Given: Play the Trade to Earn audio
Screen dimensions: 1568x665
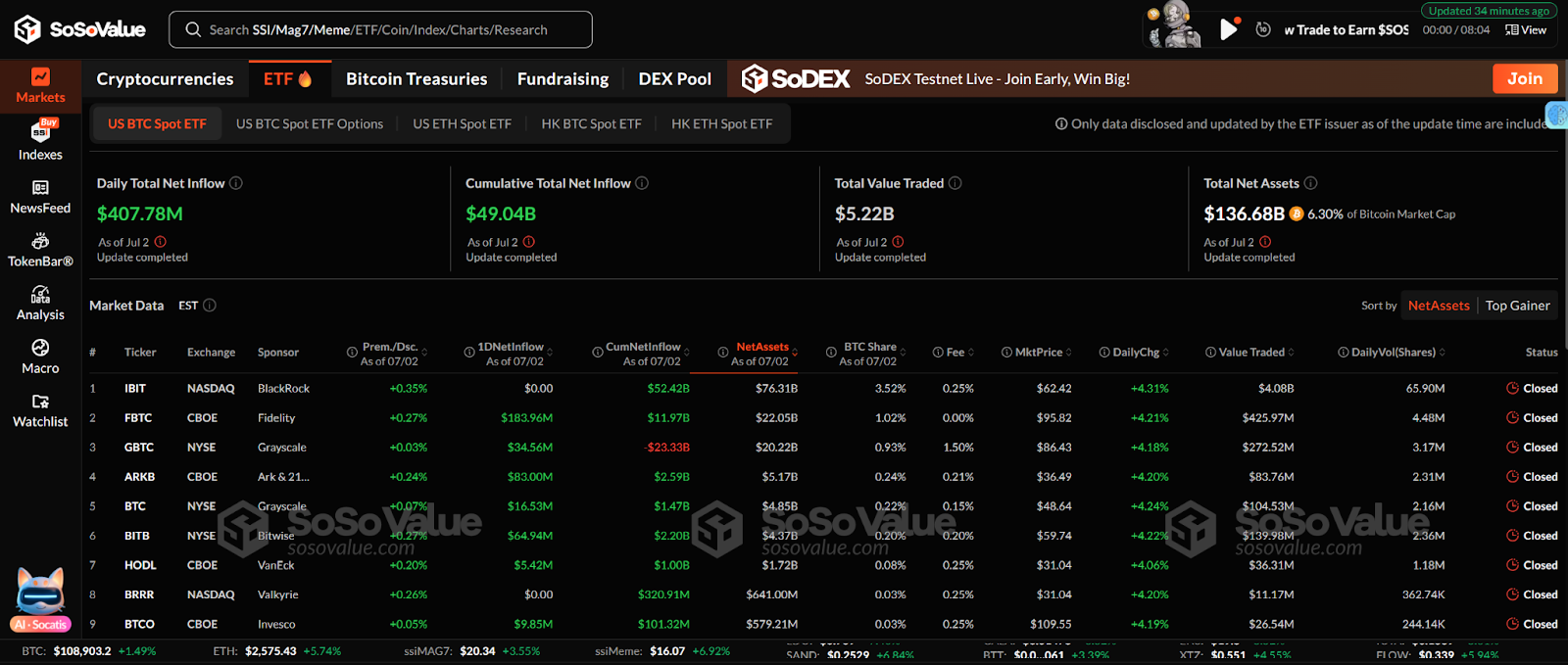Looking at the screenshot, I should click(x=1228, y=29).
